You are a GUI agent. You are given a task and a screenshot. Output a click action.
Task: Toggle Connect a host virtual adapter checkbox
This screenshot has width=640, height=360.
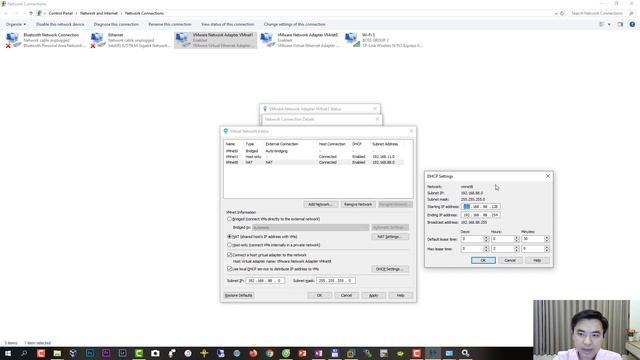tap(229, 255)
